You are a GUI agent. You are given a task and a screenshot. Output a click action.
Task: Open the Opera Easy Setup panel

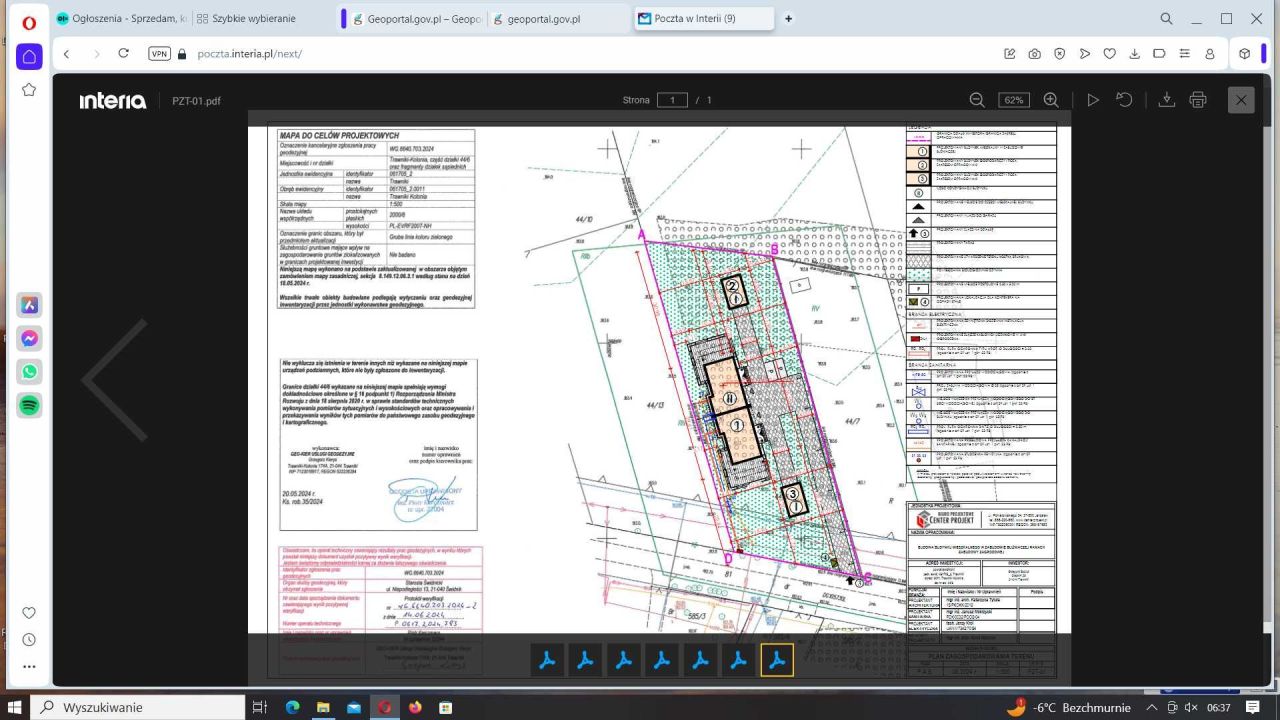pyautogui.click(x=1184, y=54)
